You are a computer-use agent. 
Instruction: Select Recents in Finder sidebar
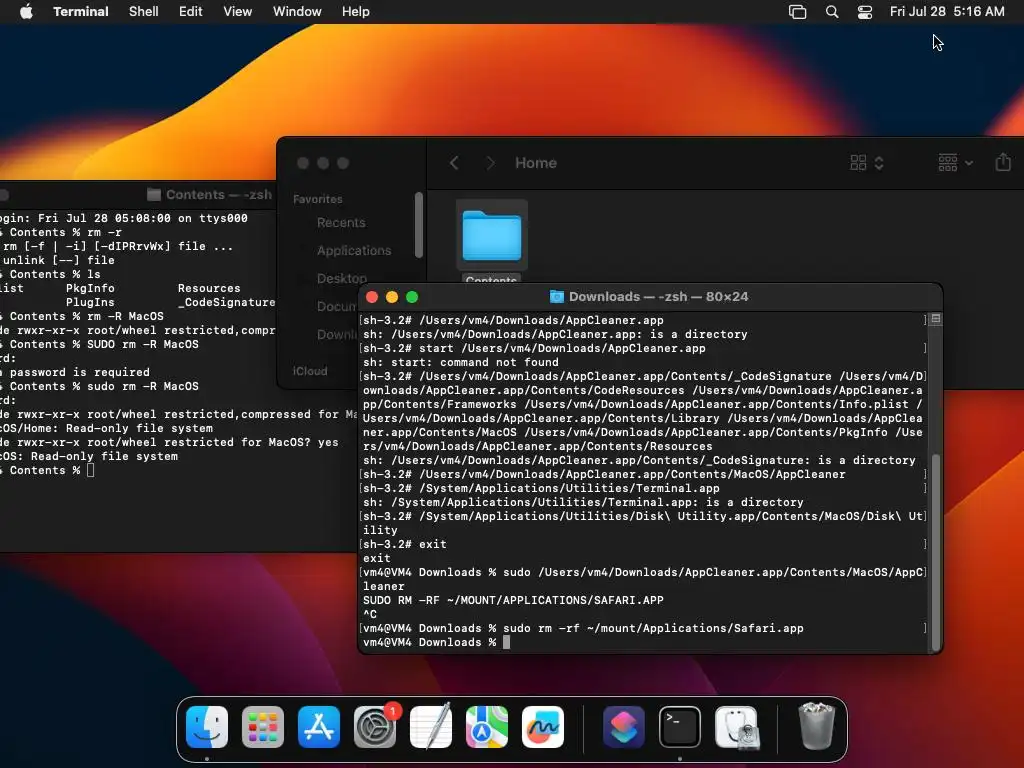pyautogui.click(x=341, y=223)
